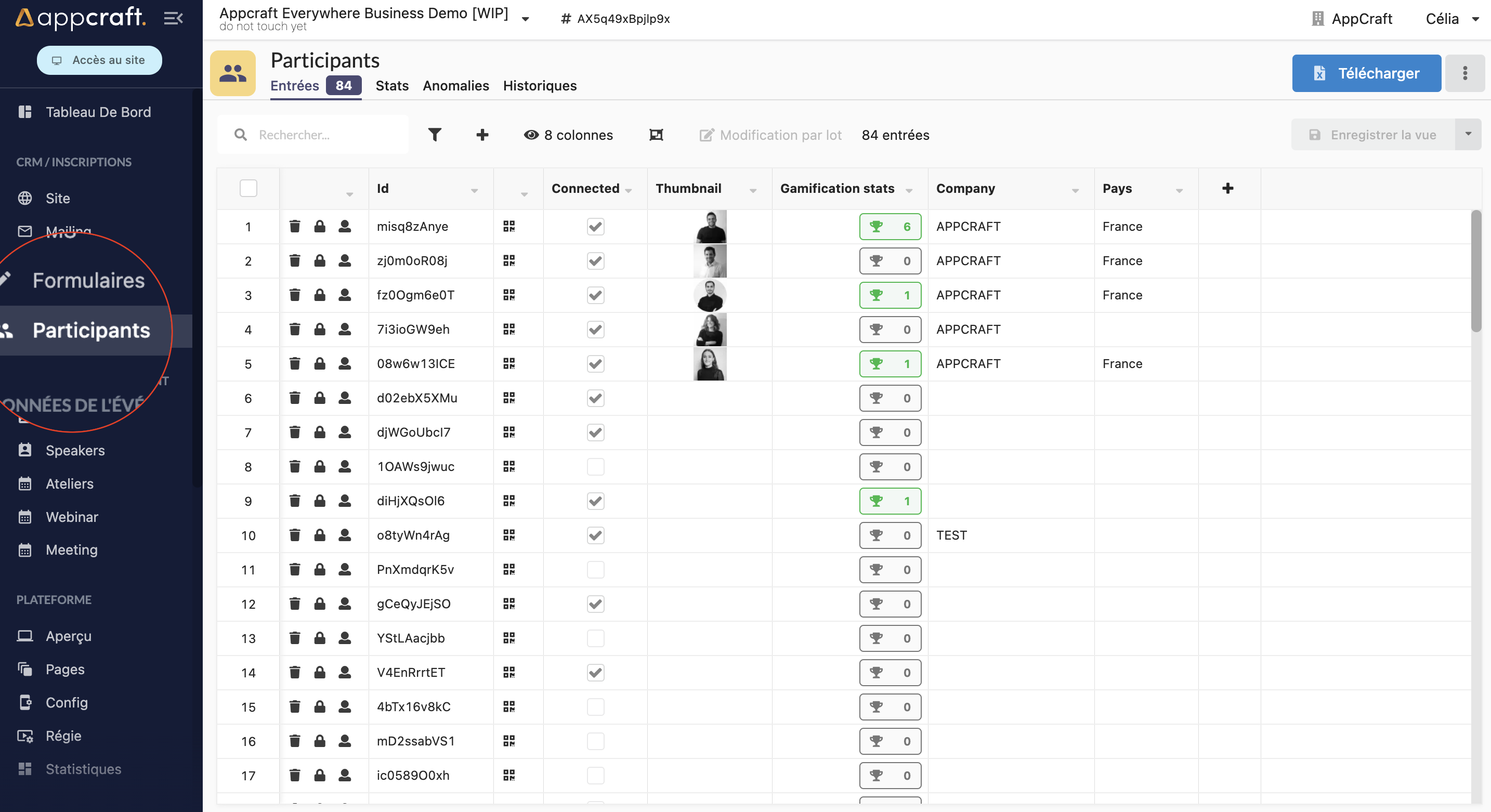Open the Historiques tab
Screen dimensions: 1491x812
point(540,86)
